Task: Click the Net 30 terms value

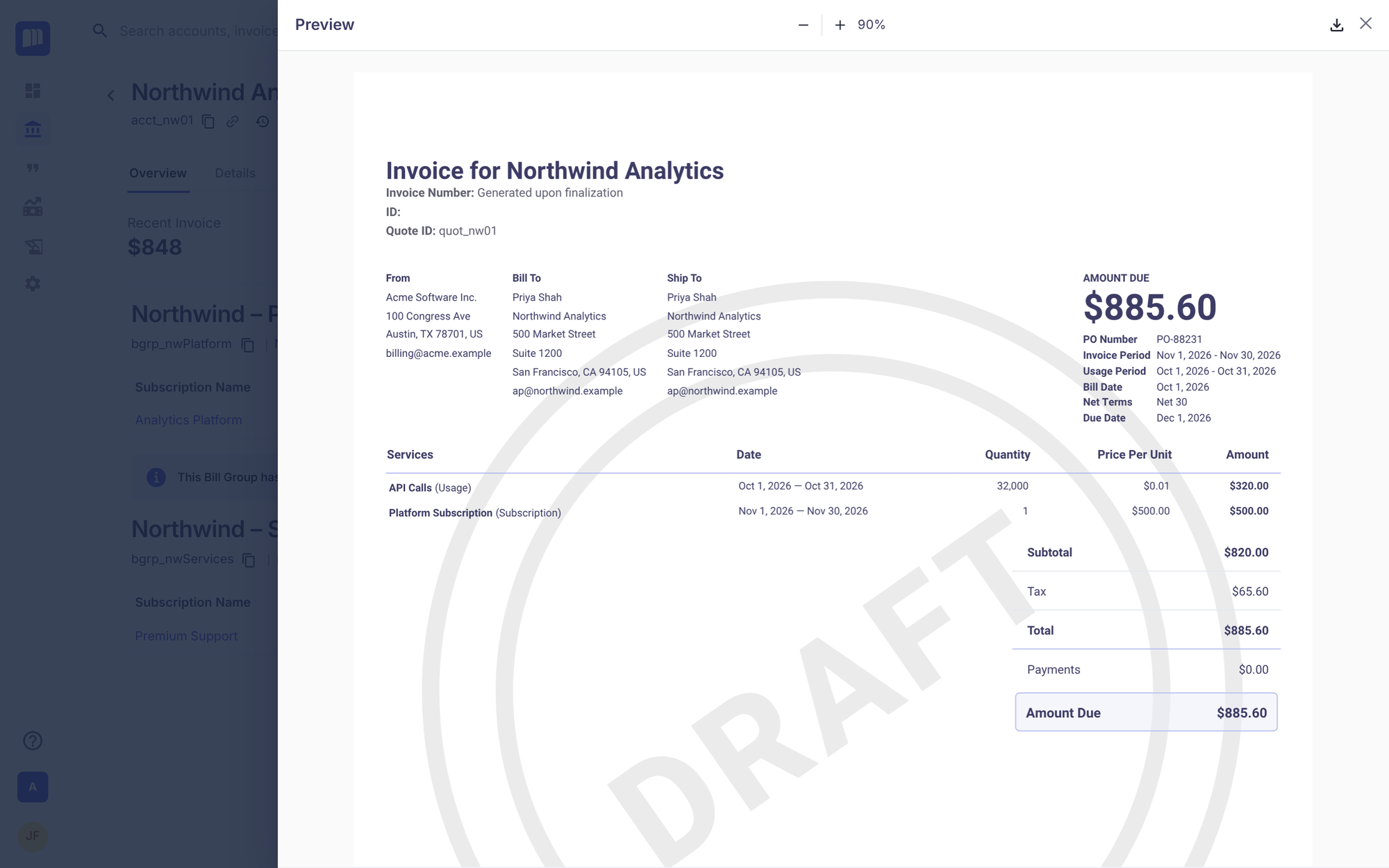Action: click(x=1172, y=402)
